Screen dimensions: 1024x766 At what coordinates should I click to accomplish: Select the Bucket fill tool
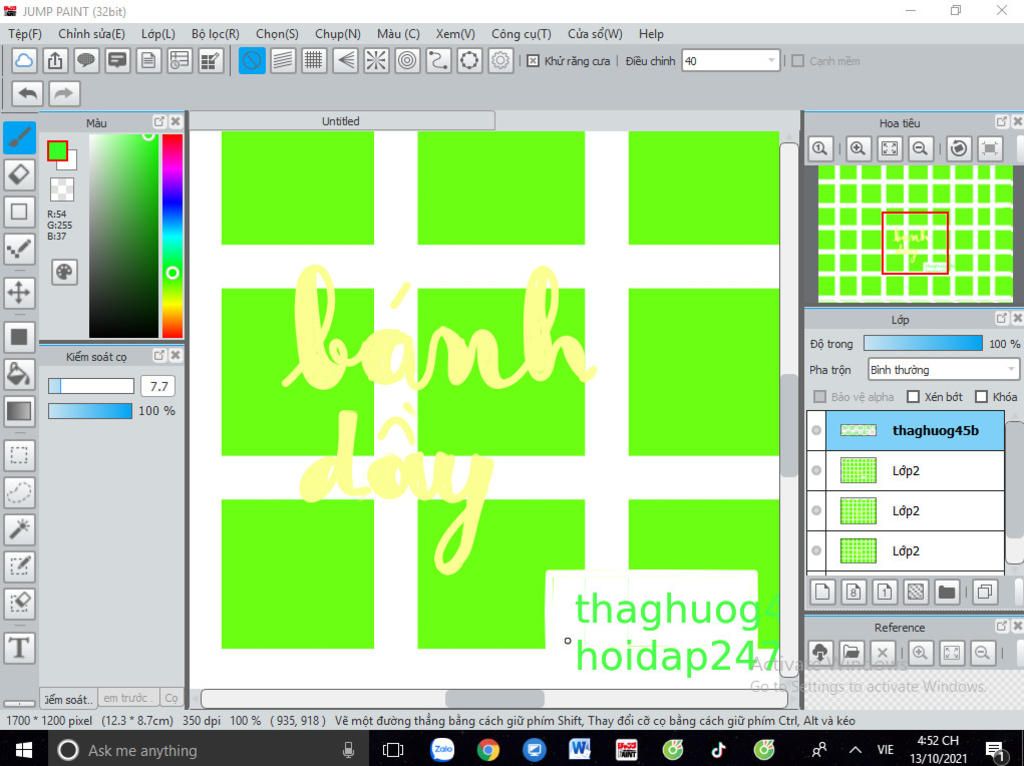[19, 374]
